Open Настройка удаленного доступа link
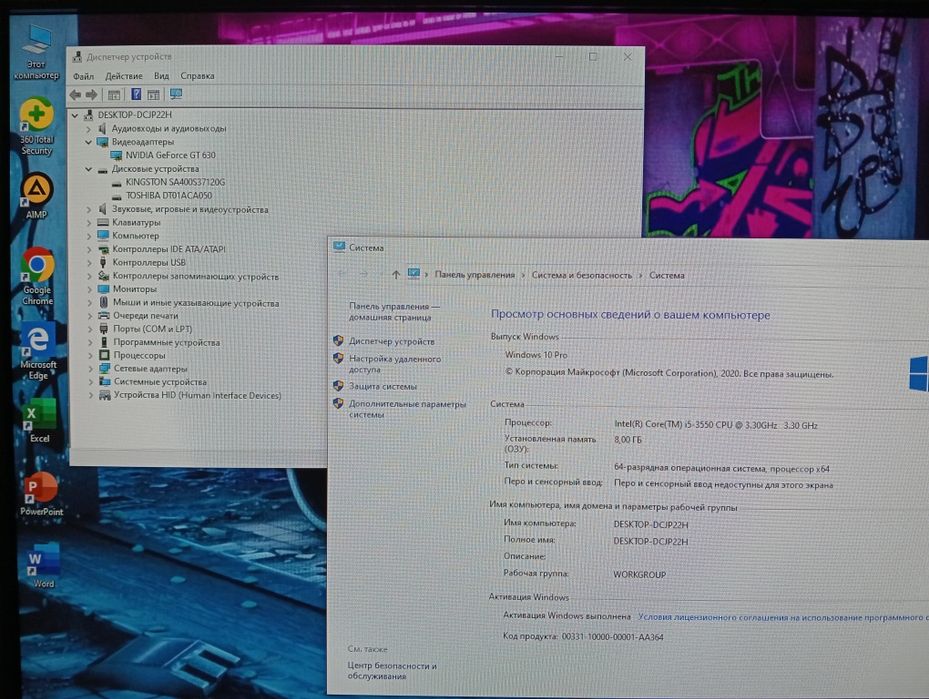 coord(395,364)
